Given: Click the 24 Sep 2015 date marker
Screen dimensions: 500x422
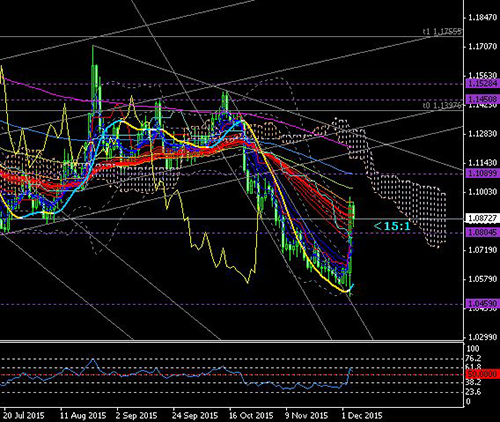Looking at the screenshot, I should point(195,415).
